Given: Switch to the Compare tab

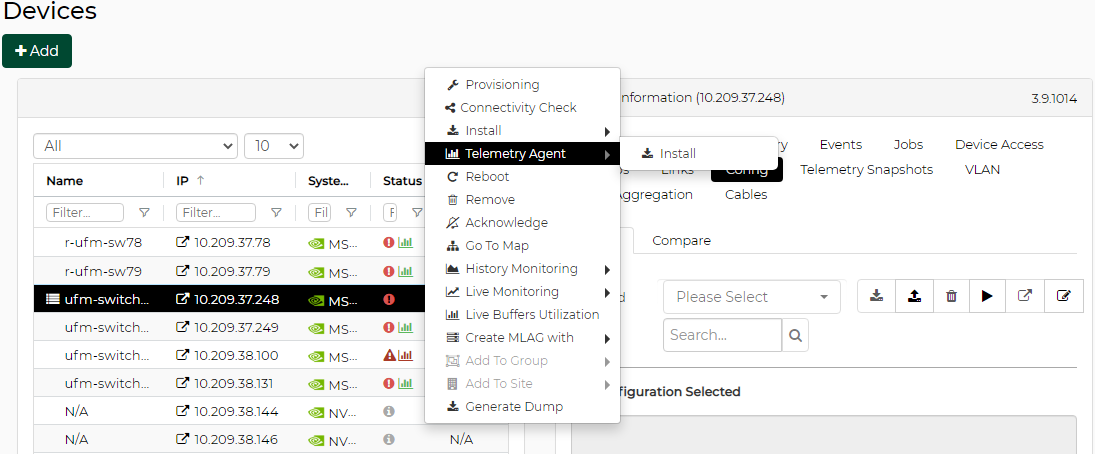Looking at the screenshot, I should pyautogui.click(x=681, y=241).
